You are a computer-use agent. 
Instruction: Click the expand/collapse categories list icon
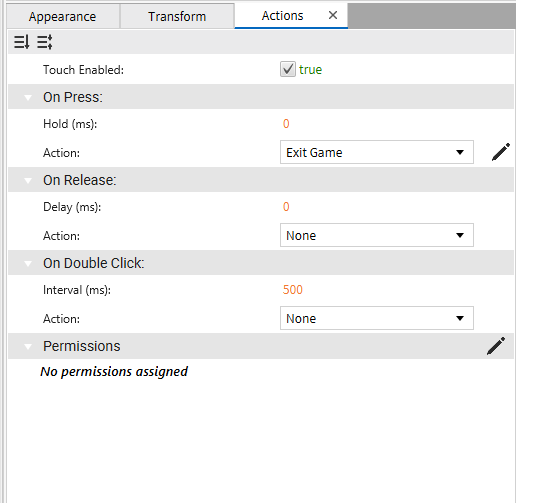click(x=45, y=42)
